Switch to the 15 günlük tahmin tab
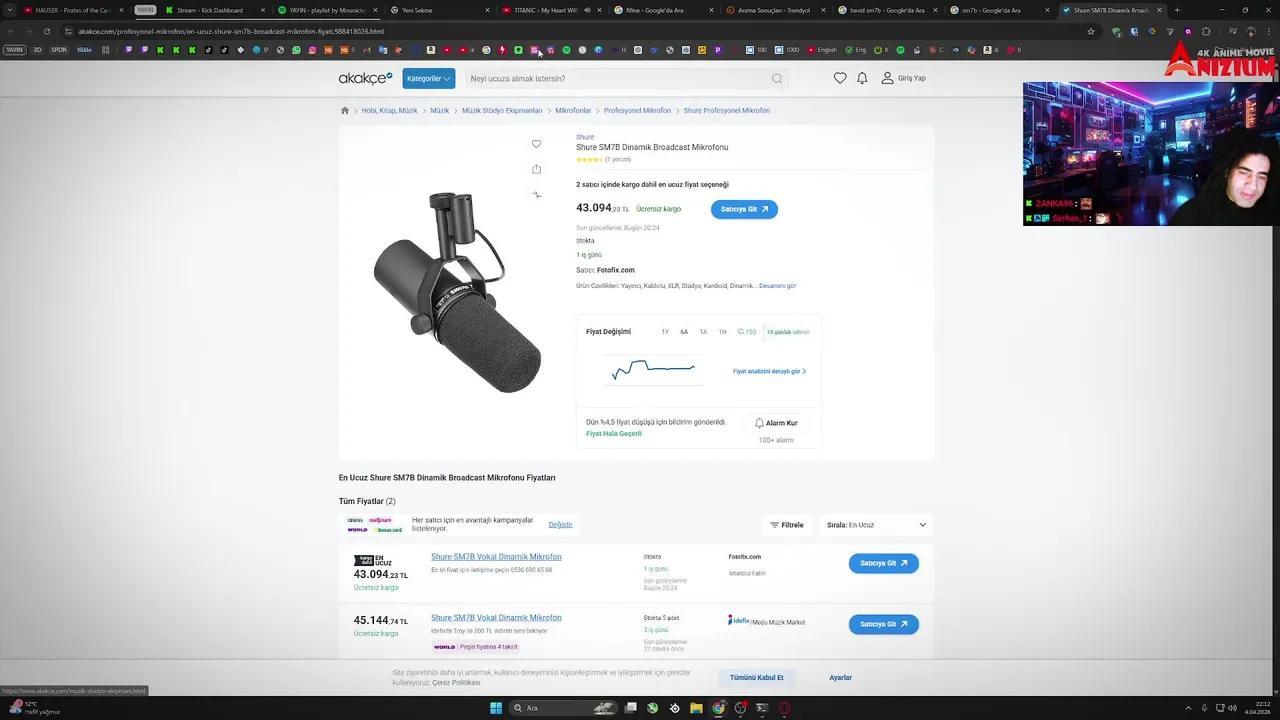Viewport: 1280px width, 720px height. tap(788, 332)
